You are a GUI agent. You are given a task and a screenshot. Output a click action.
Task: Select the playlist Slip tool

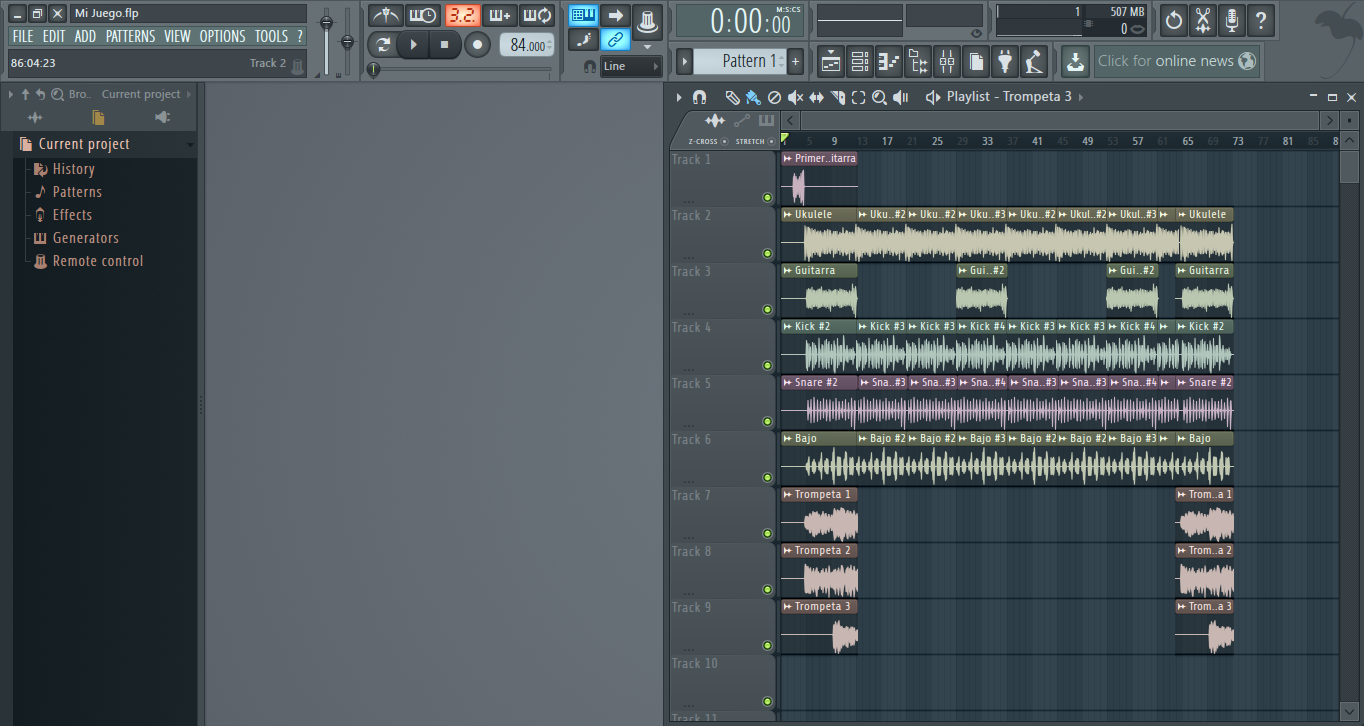pos(816,97)
